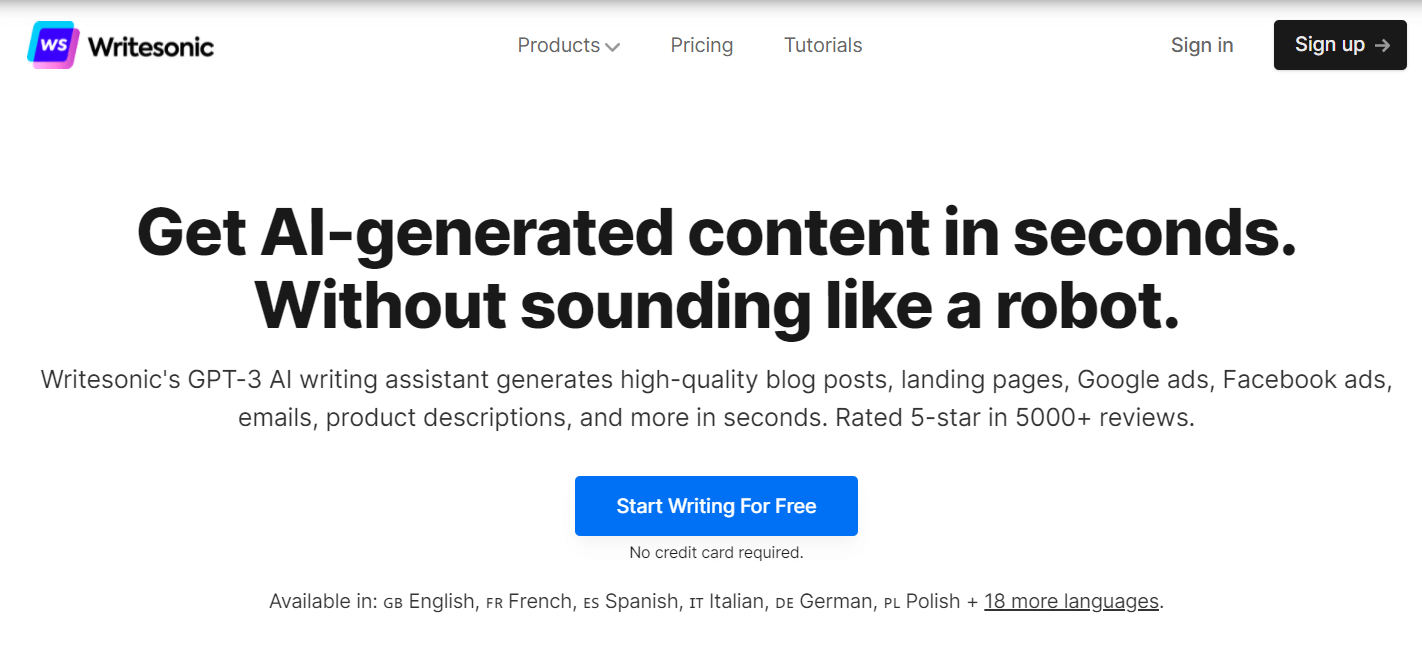Open the Products dropdown chevron

[611, 46]
